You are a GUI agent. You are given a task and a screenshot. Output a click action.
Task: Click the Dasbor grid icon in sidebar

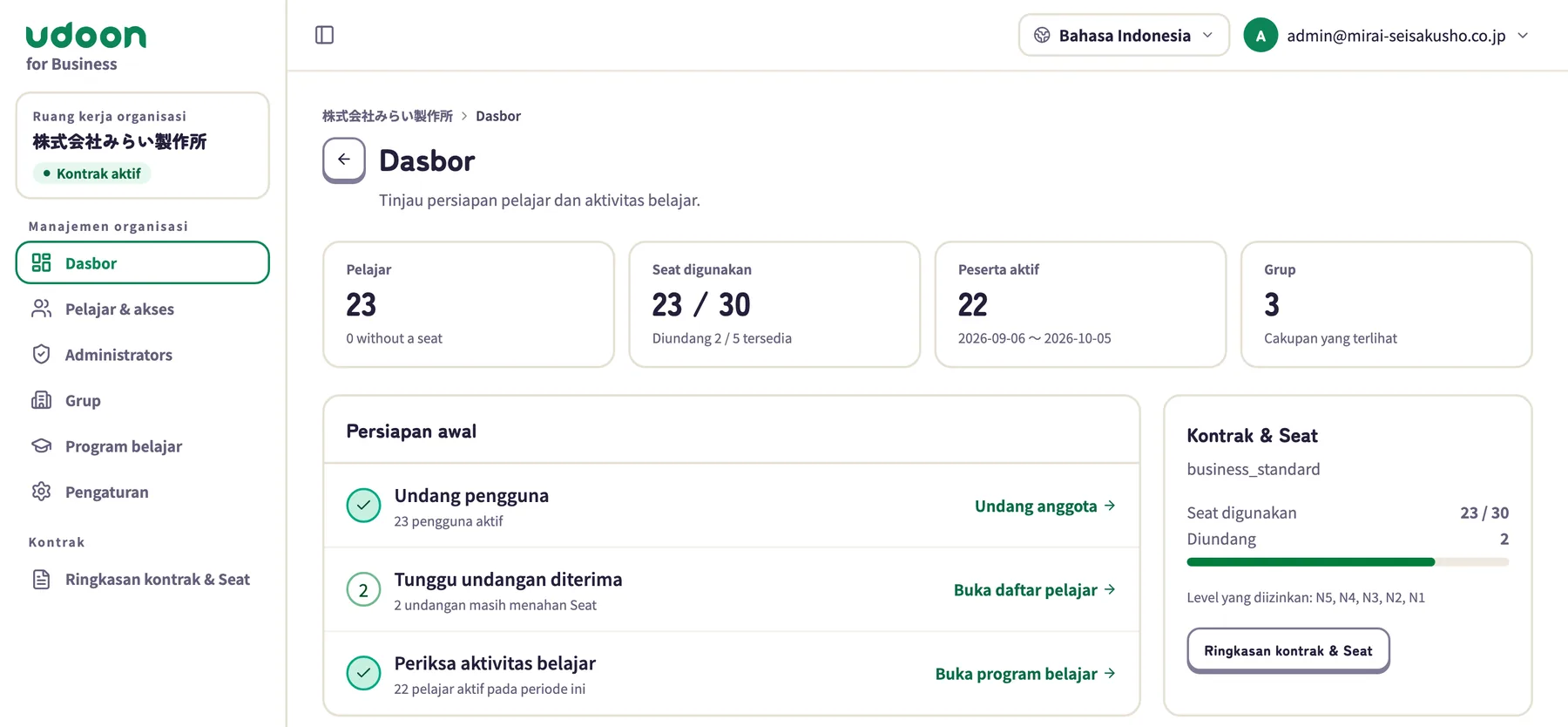(x=41, y=262)
